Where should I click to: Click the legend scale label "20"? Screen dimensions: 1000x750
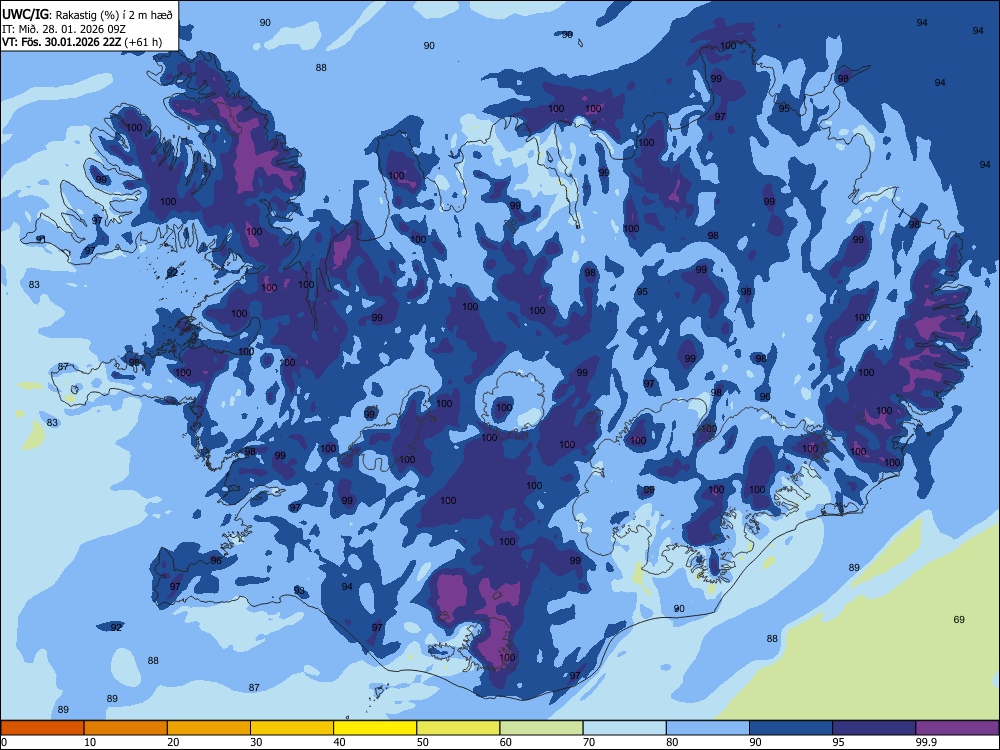click(x=173, y=742)
